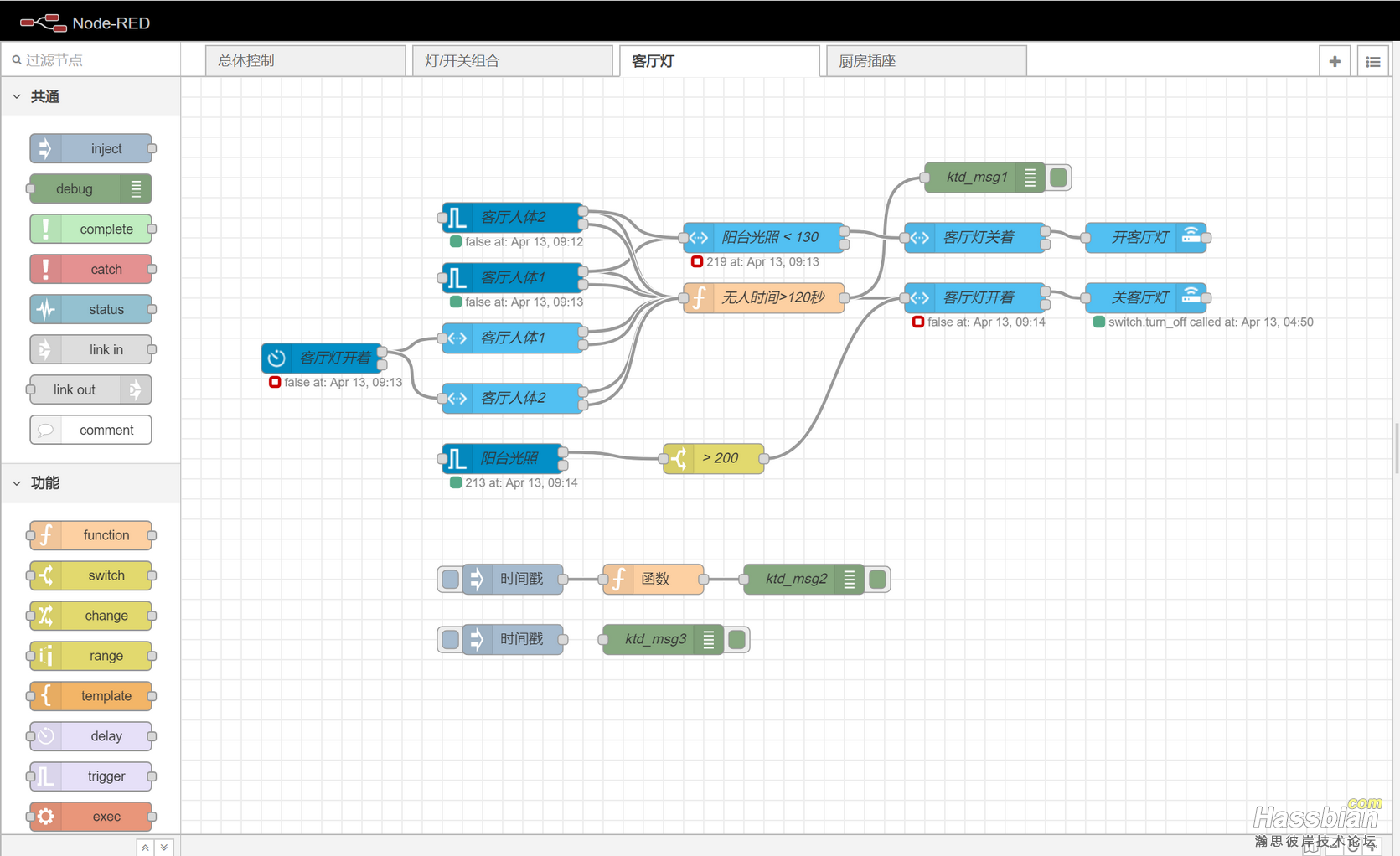Select the delay node in palette
1400x856 pixels.
click(90, 736)
